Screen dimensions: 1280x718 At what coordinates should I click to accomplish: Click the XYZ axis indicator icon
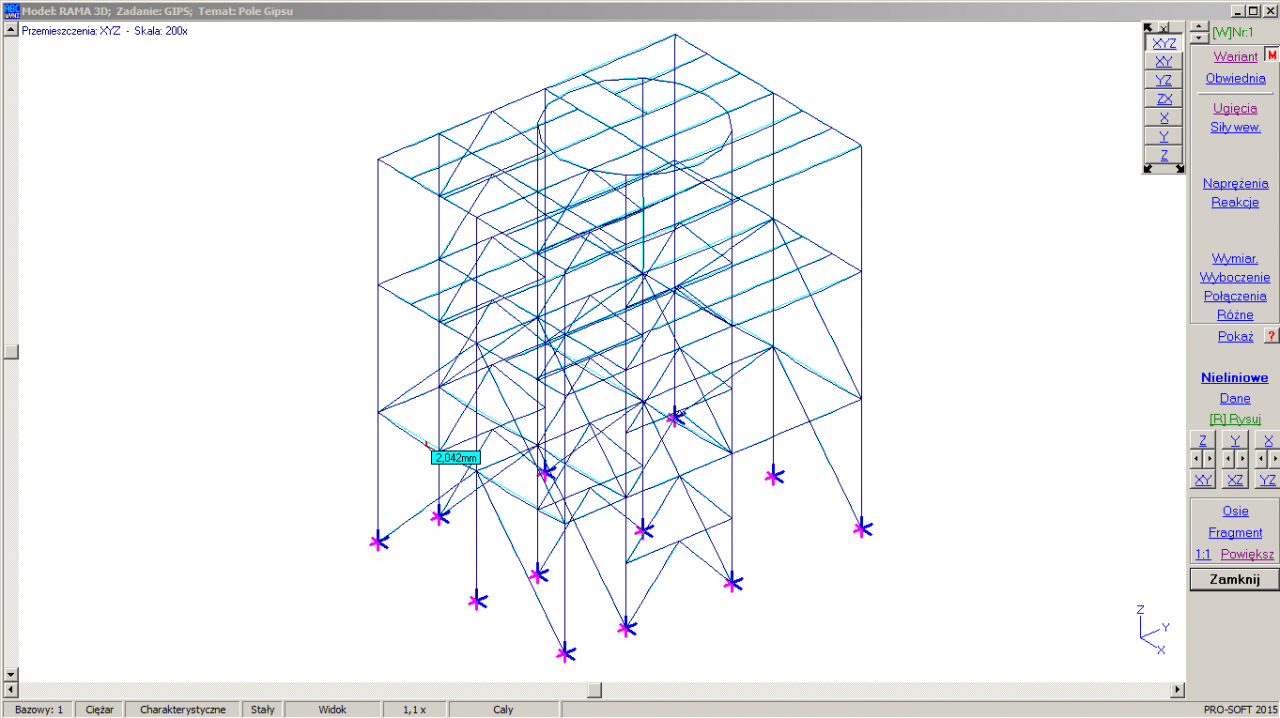[x=1150, y=629]
